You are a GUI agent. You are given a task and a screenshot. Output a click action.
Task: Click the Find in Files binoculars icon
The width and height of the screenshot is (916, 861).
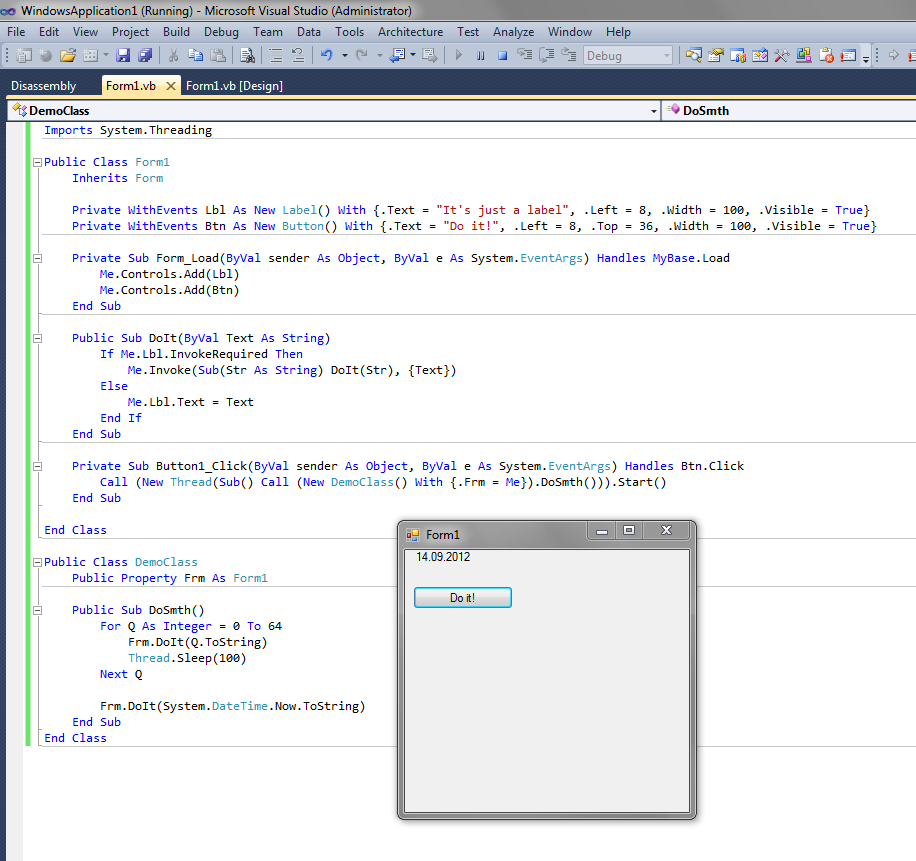pyautogui.click(x=246, y=56)
